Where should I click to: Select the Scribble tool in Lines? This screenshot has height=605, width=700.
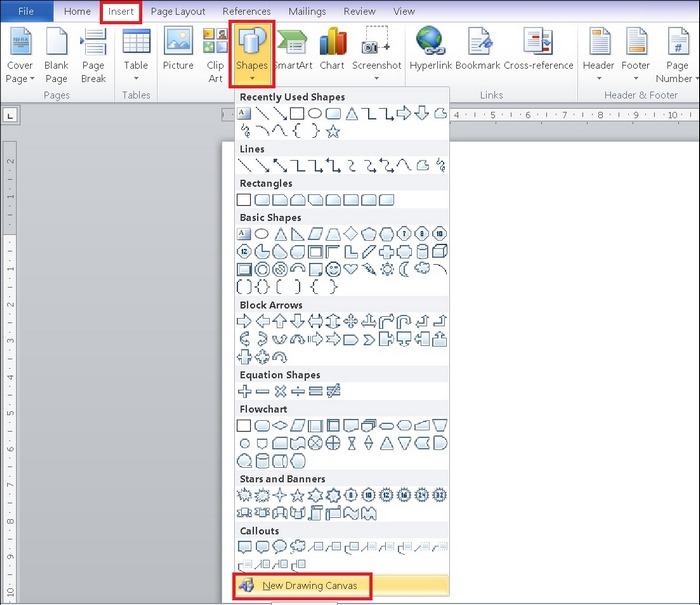440,166
